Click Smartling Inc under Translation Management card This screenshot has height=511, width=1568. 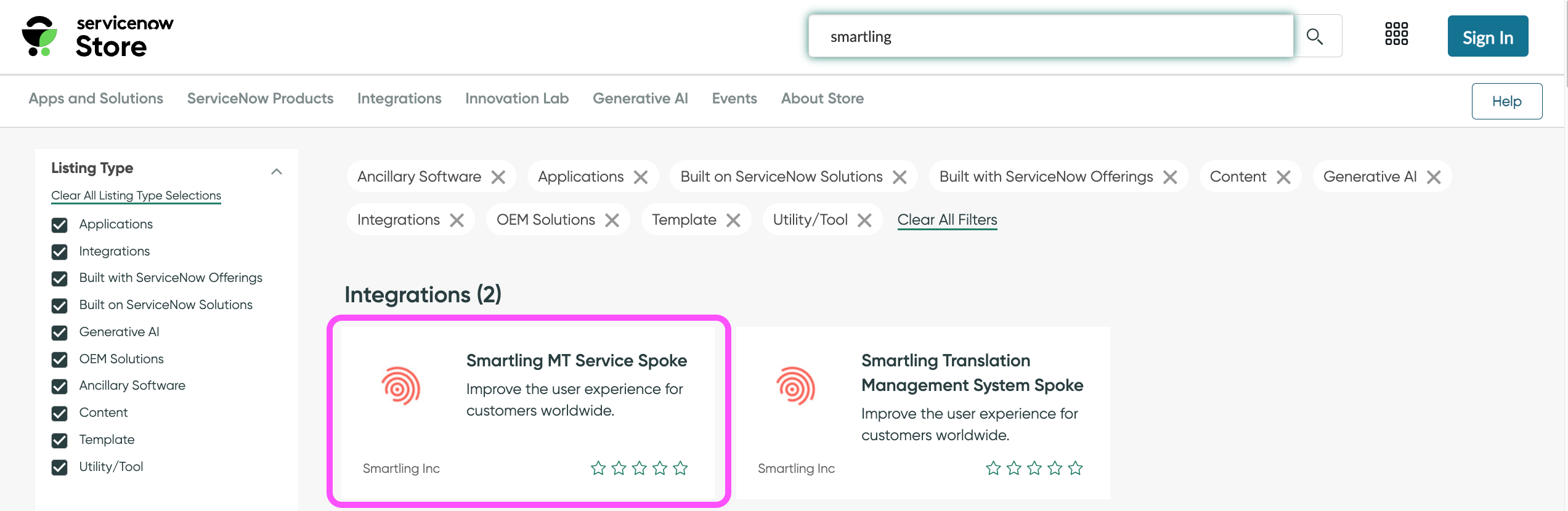pos(796,469)
